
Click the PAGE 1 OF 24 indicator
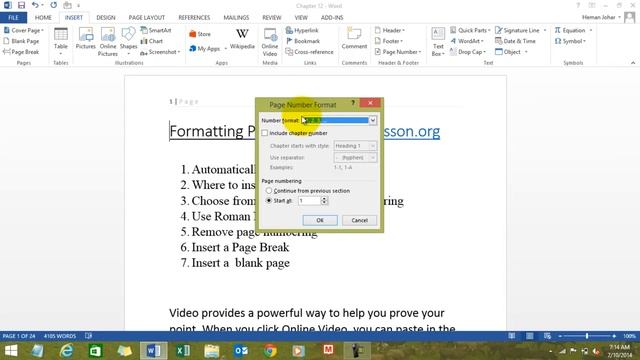(19, 336)
